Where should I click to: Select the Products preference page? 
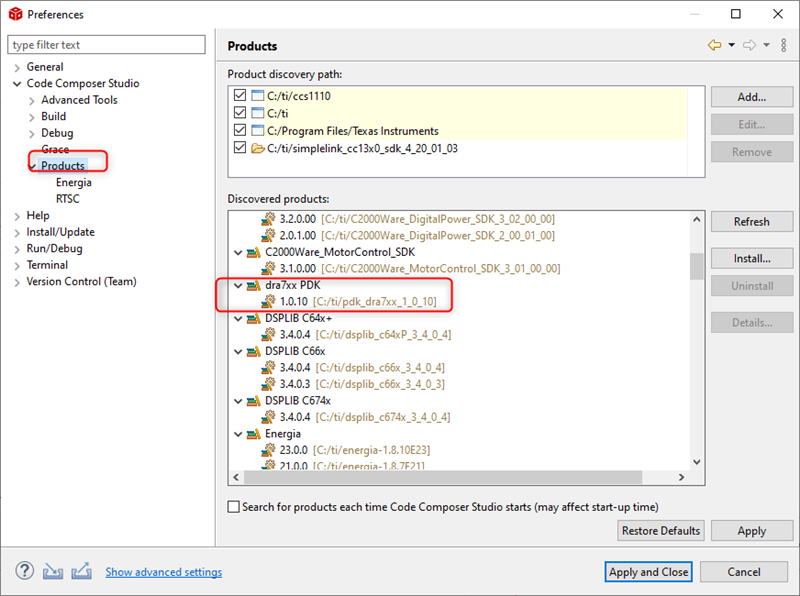63,165
